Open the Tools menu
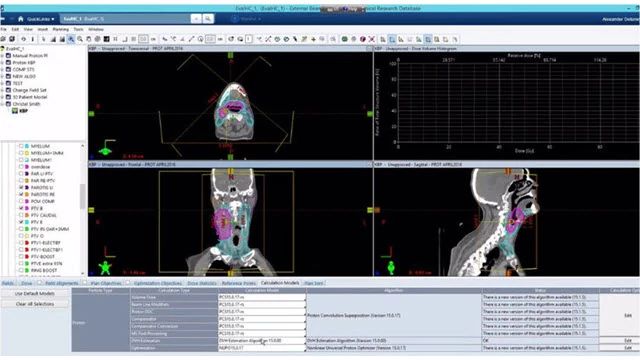Viewport: 640px width, 360px height. point(78,29)
